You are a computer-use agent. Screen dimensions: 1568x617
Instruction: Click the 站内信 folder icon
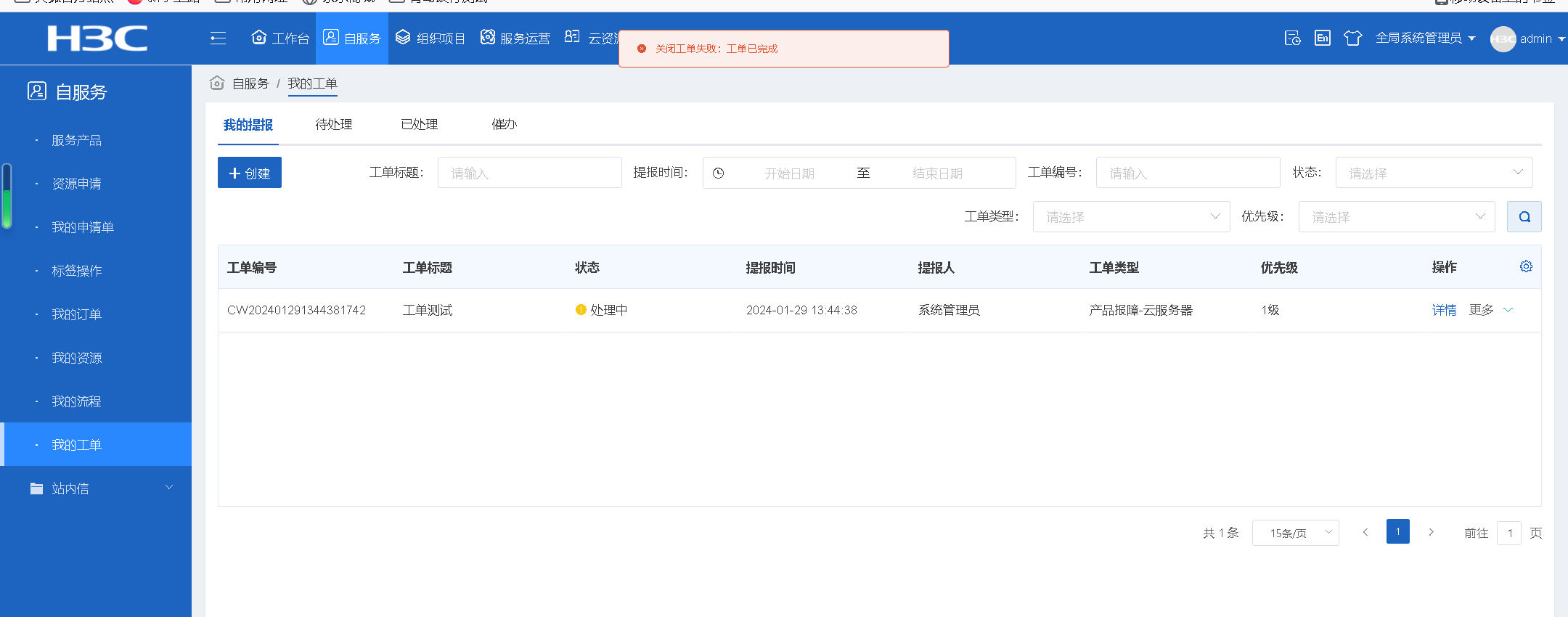(x=36, y=489)
